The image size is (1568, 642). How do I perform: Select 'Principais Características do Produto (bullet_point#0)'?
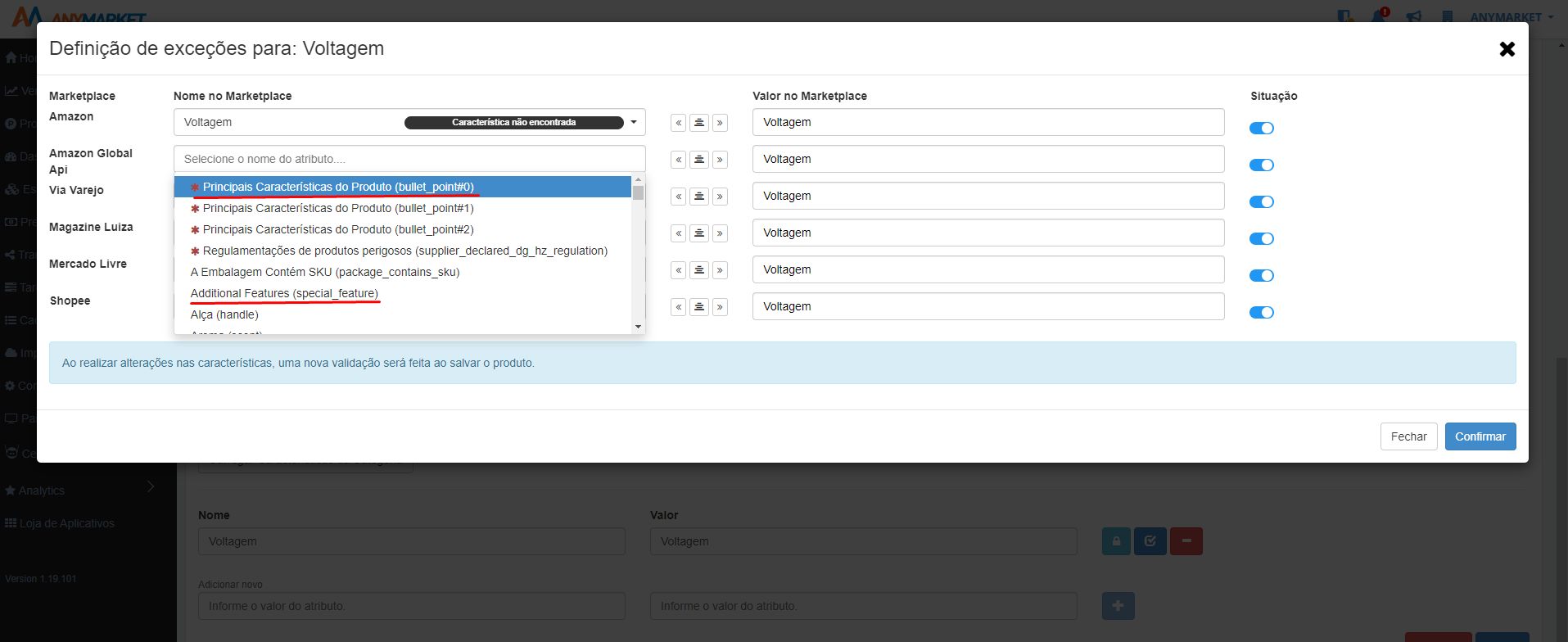pyautogui.click(x=403, y=187)
